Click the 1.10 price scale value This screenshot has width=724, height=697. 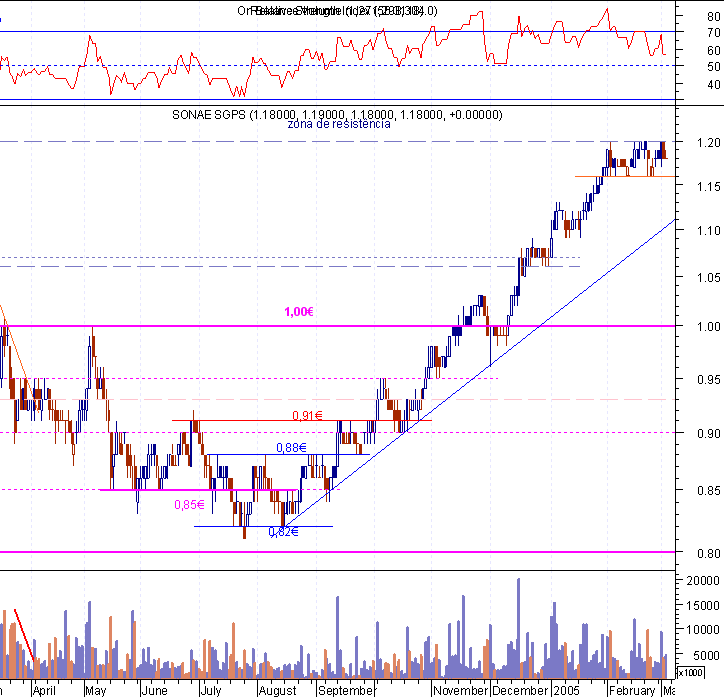(708, 230)
